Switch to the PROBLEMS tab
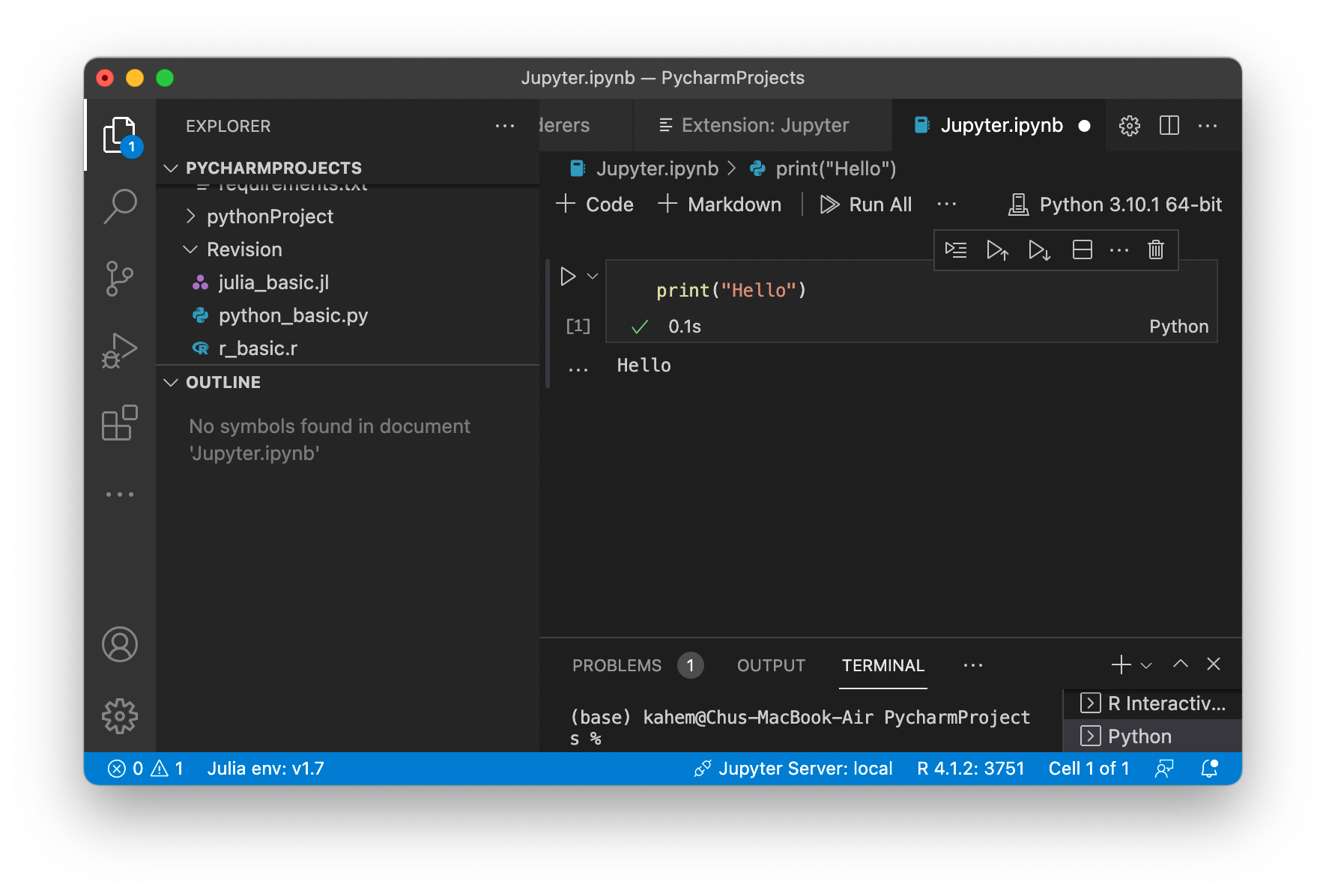This screenshot has width=1326, height=896. pyautogui.click(x=617, y=665)
